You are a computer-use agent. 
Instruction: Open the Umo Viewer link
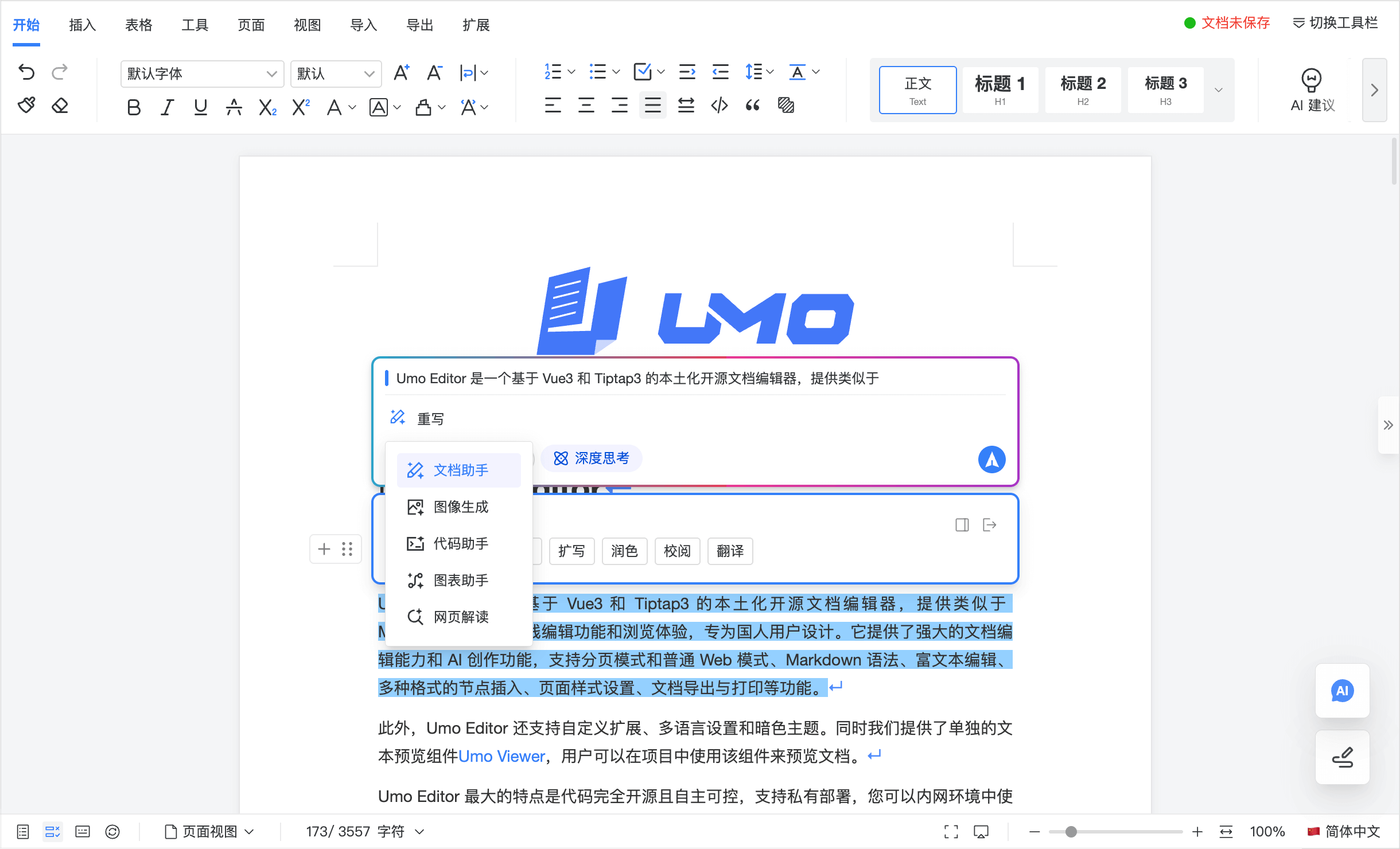click(x=501, y=756)
